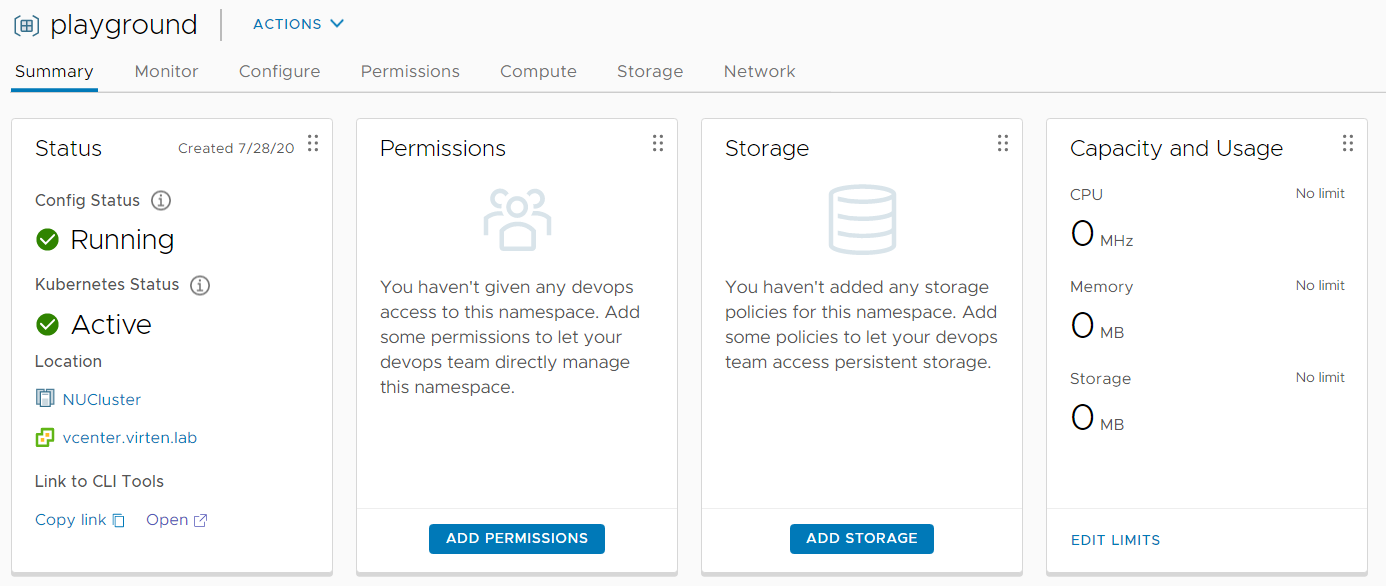Switch to the Monitor tab
Viewport: 1386px width, 586px height.
click(x=167, y=71)
